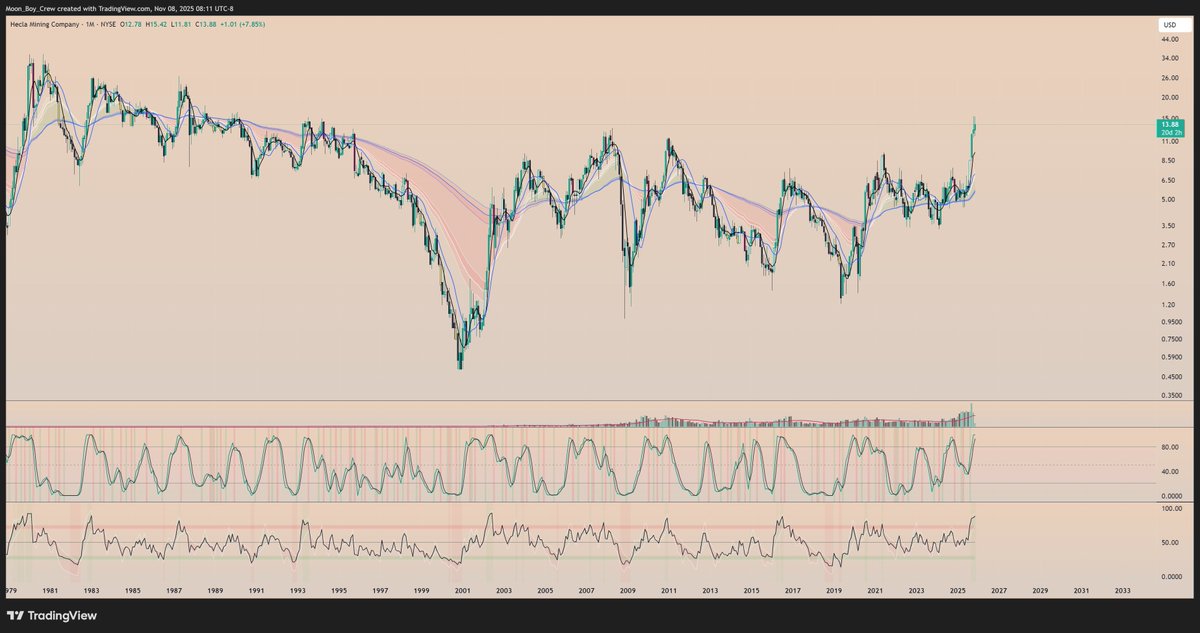Click the 1981 label on the time axis

pyautogui.click(x=48, y=591)
